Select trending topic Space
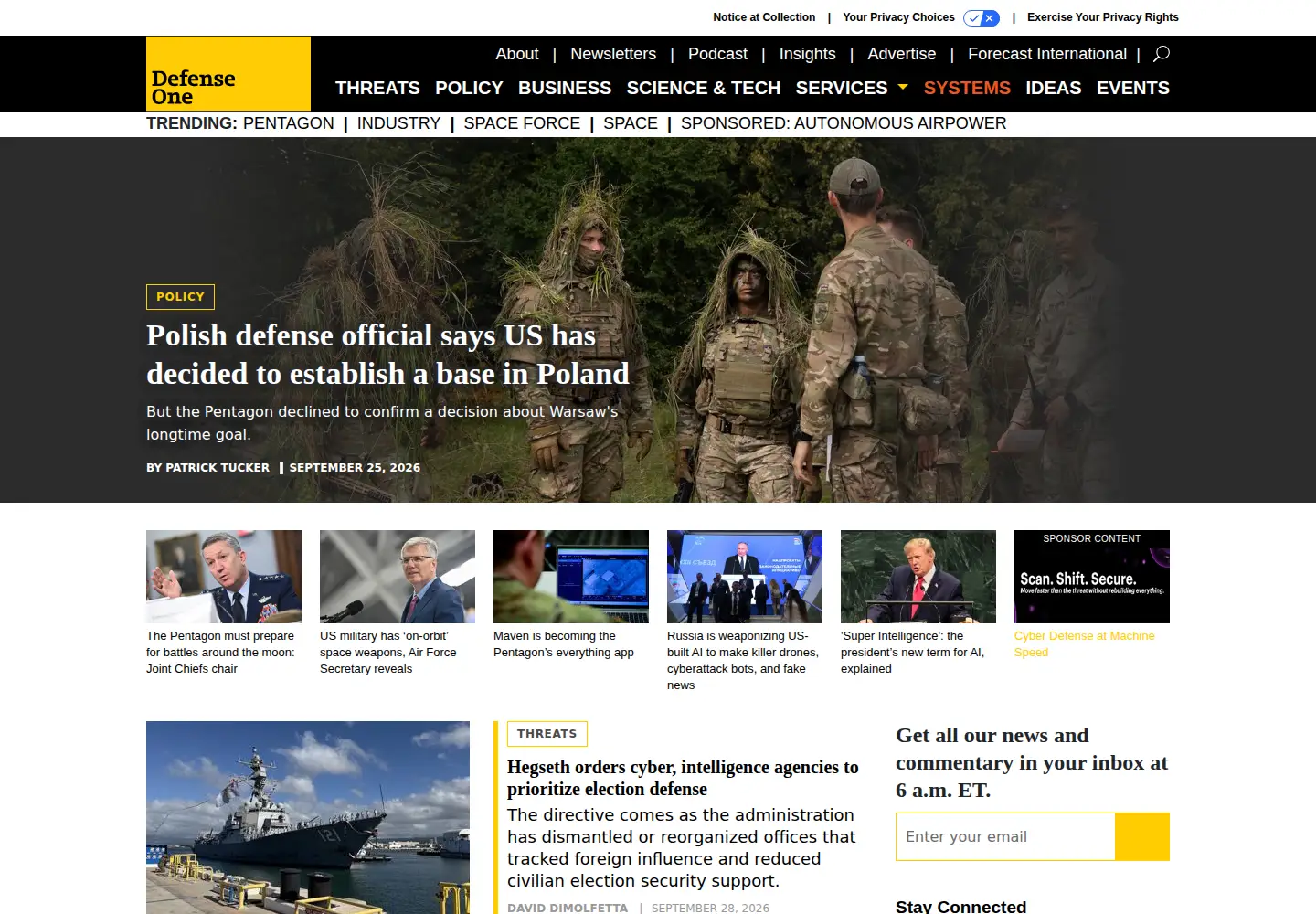Viewport: 1316px width, 914px height. coord(631,123)
